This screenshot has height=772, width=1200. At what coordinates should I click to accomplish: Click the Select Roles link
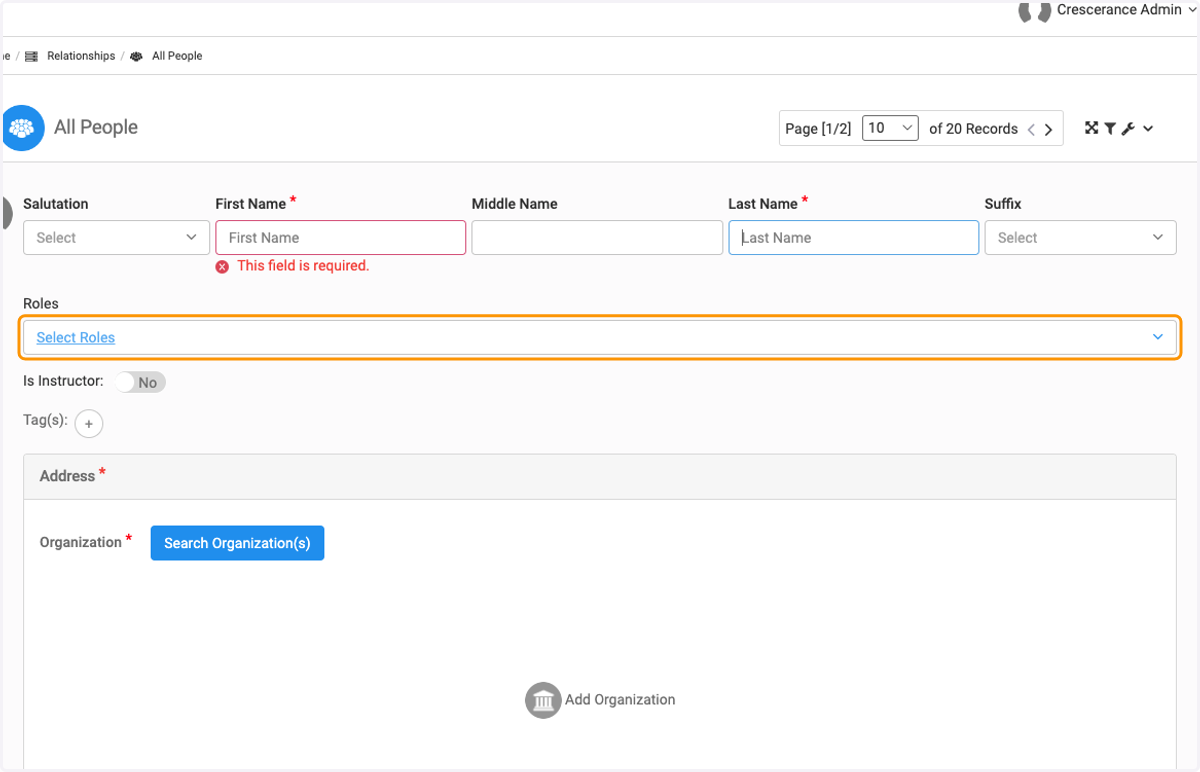pyautogui.click(x=76, y=338)
